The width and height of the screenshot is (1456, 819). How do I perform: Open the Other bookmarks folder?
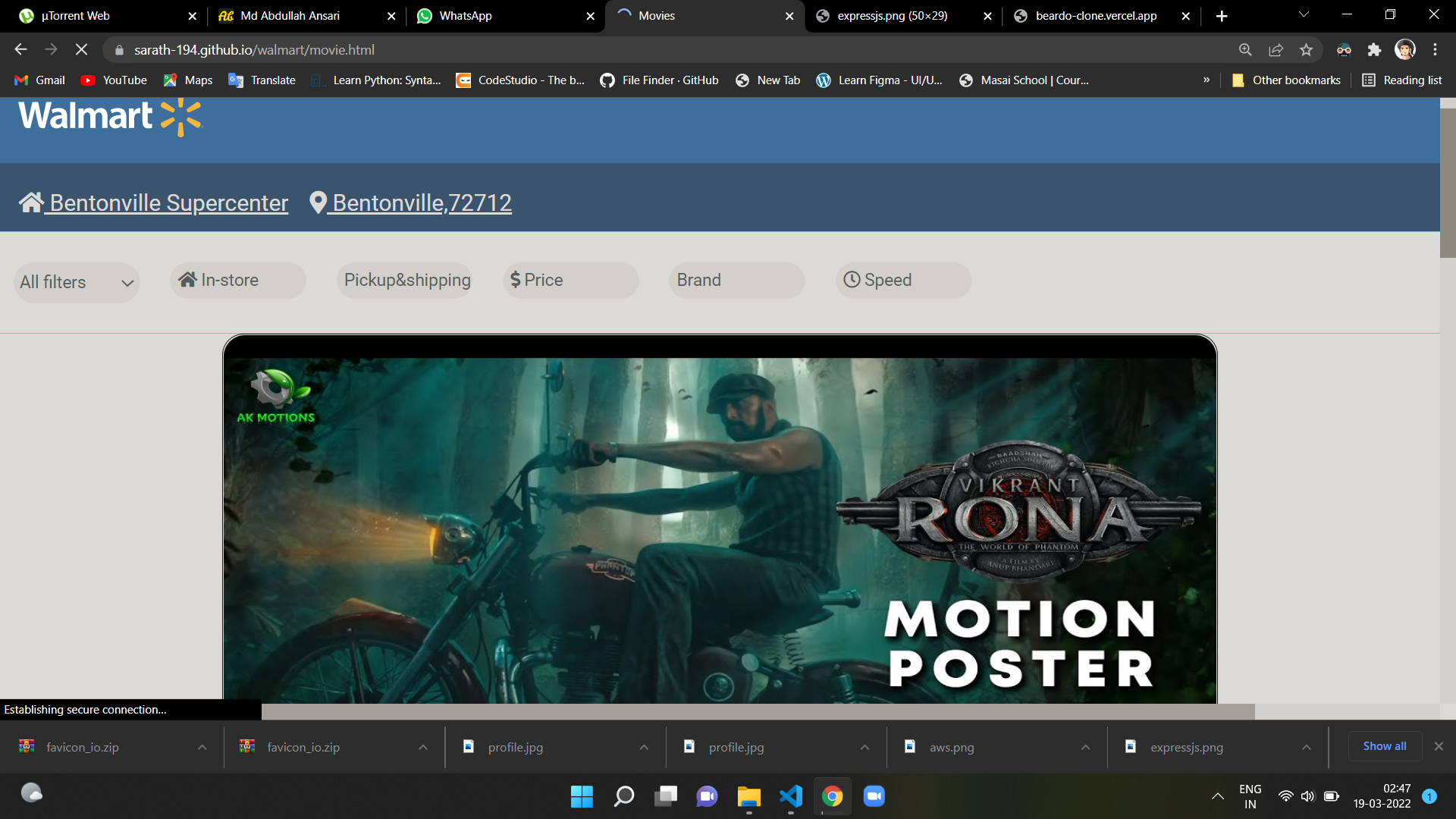(x=1286, y=80)
